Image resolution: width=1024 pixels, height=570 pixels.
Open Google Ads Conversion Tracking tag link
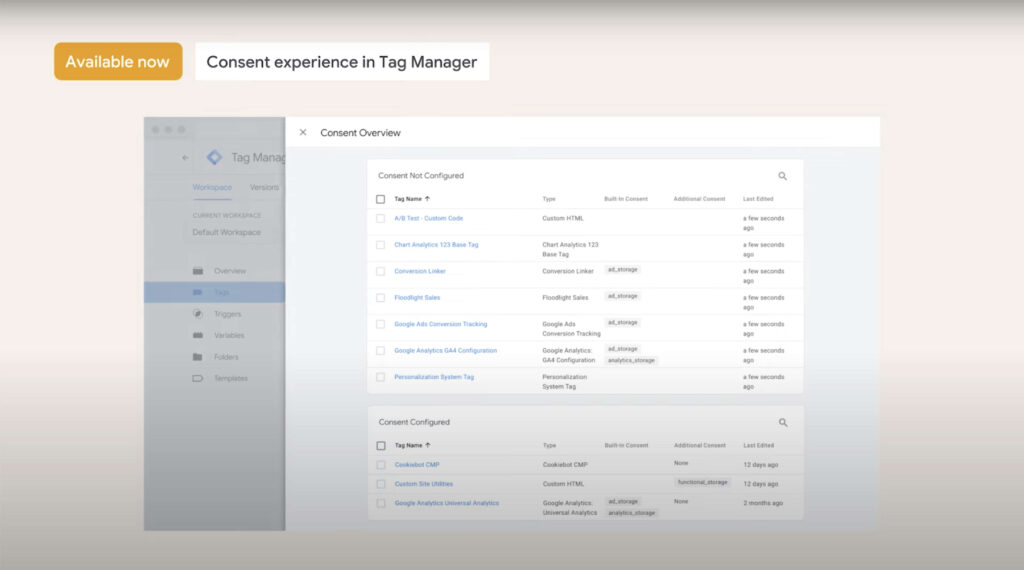[441, 324]
